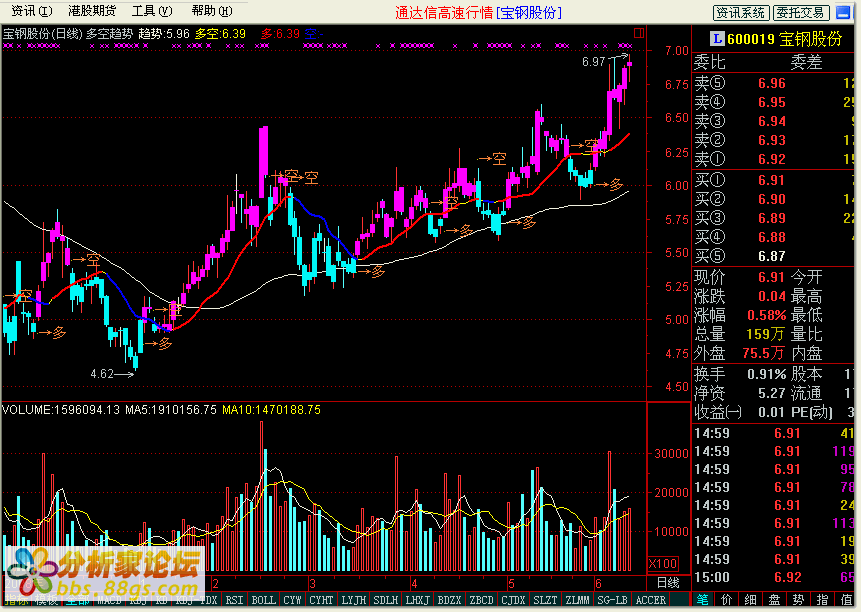861x612 pixels.
Task: Select the CYW indicator tab
Action: (x=292, y=600)
